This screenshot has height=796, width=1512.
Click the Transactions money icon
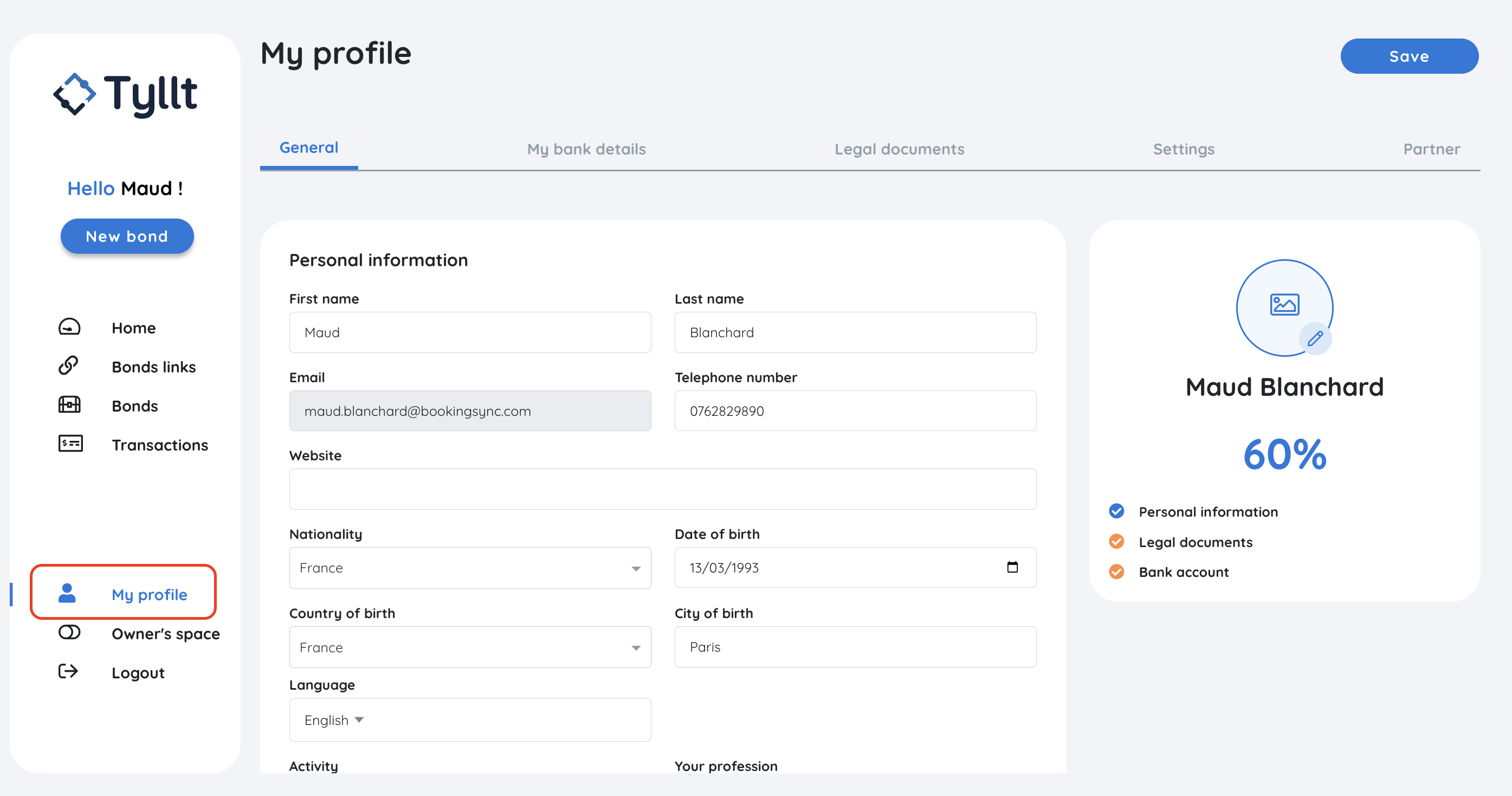(70, 444)
